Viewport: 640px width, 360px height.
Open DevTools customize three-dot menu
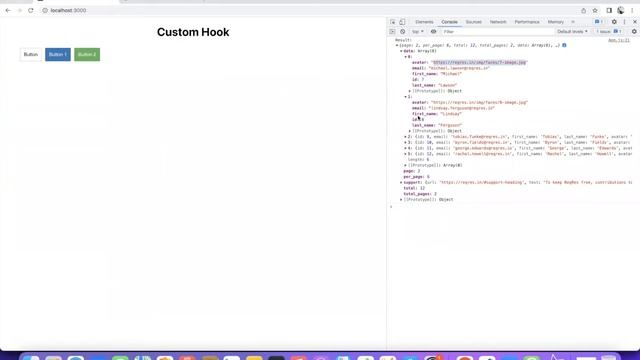click(x=624, y=22)
